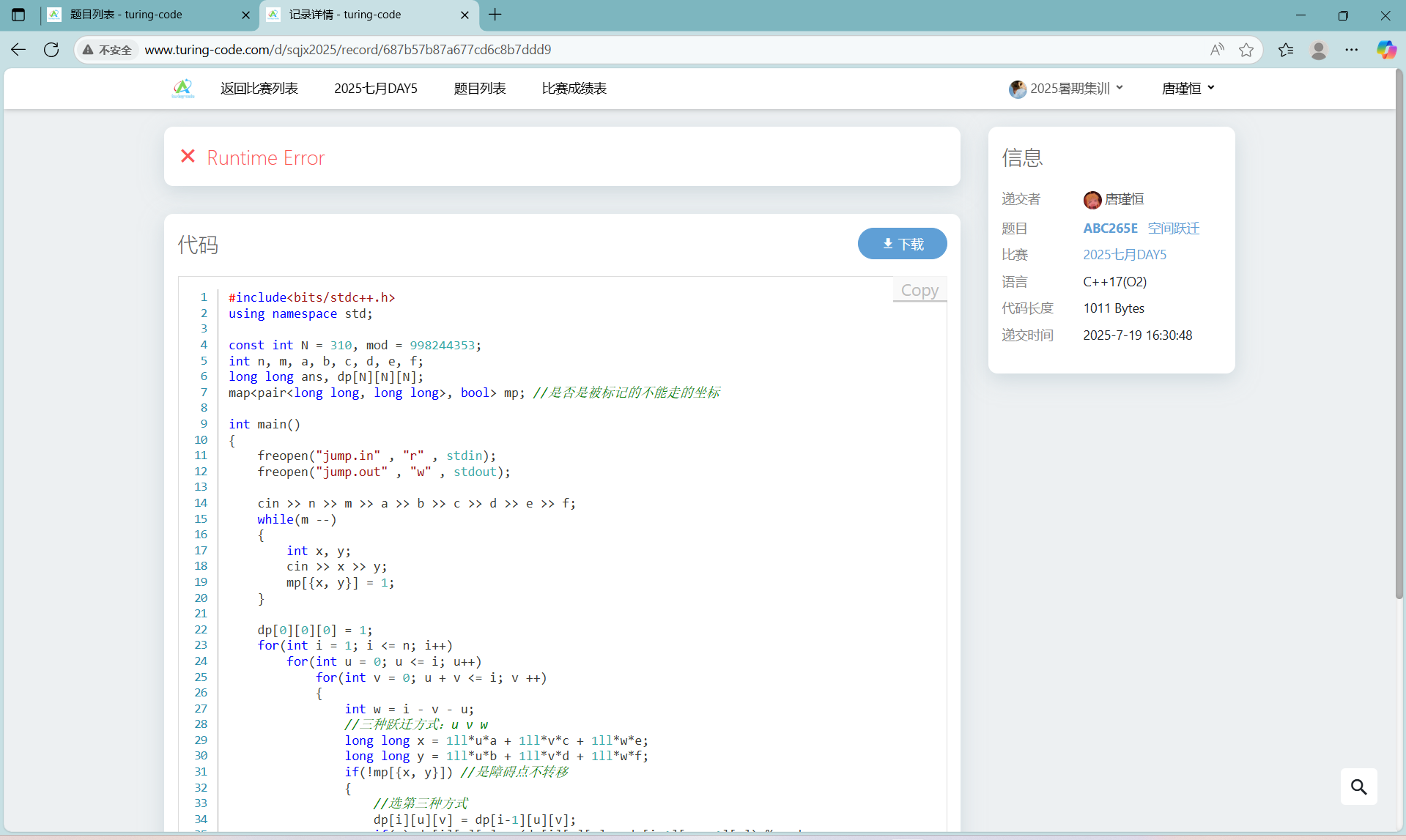Open browser settings and more menu

point(1351,50)
